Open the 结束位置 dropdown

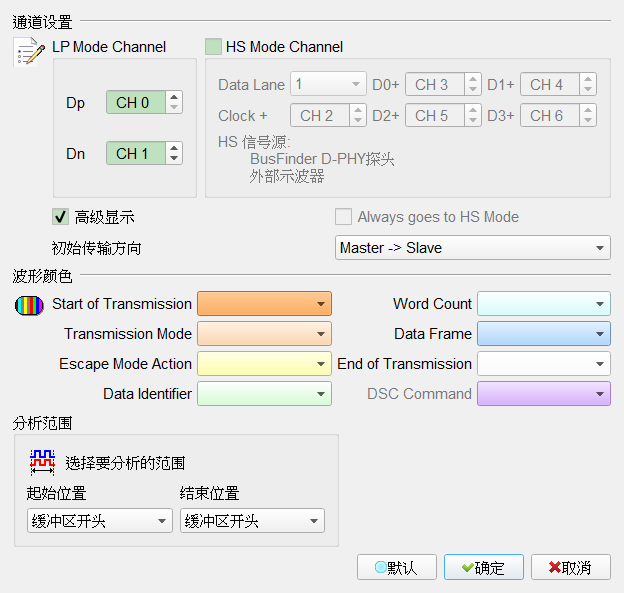pos(252,521)
